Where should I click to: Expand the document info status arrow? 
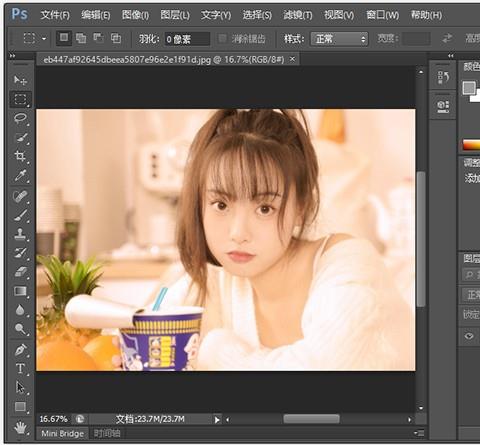(x=217, y=420)
